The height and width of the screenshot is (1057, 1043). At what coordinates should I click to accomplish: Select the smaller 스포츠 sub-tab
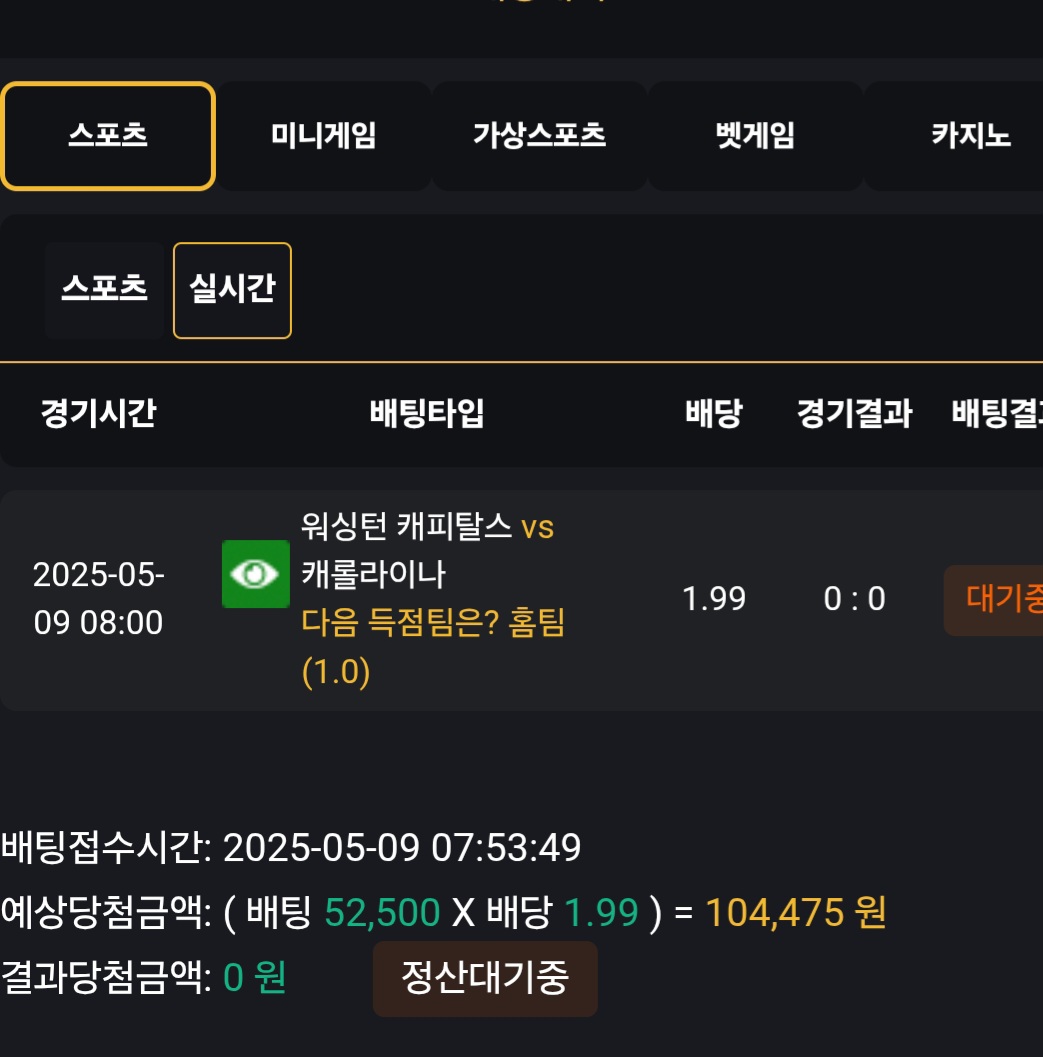coord(104,290)
